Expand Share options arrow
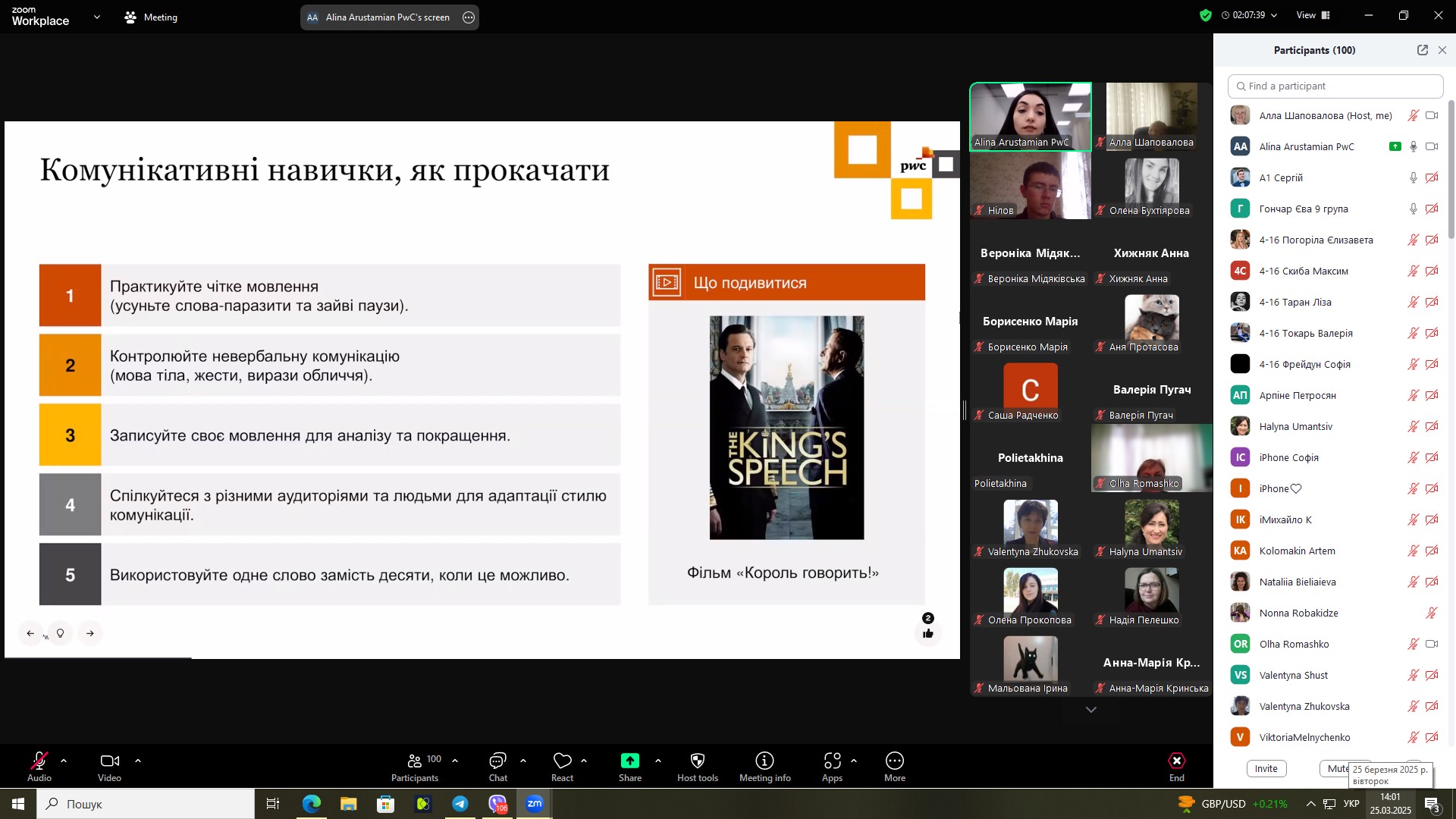 658,761
